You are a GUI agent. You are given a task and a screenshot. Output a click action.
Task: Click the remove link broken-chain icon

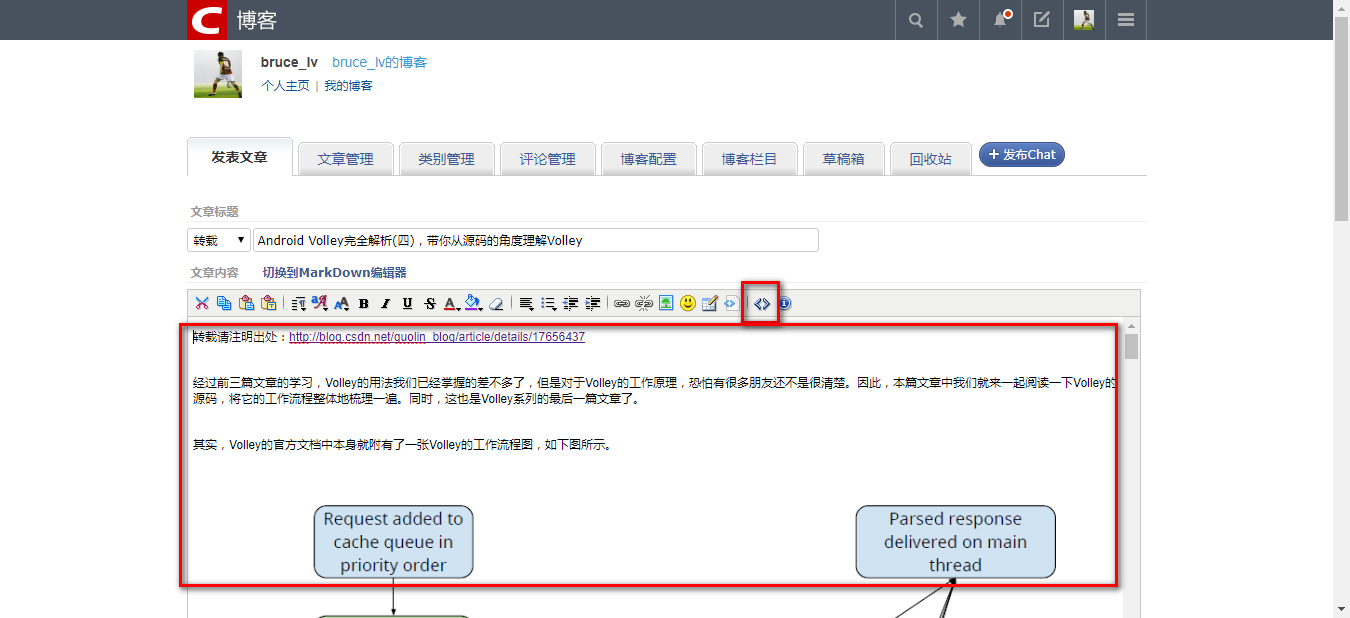(x=644, y=303)
